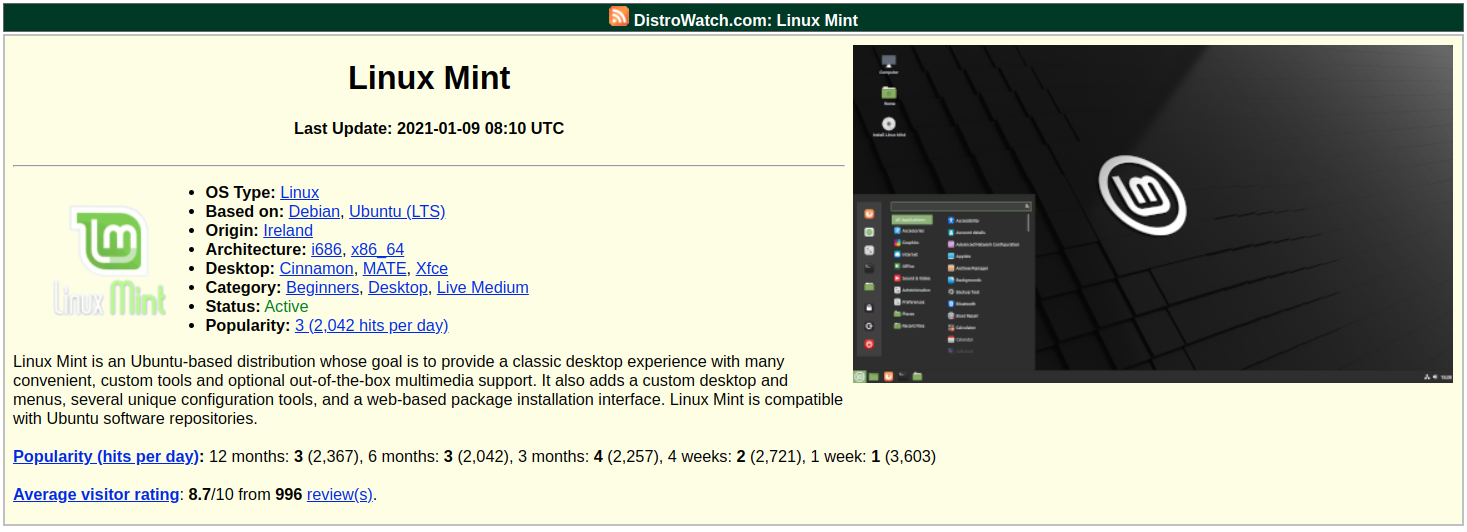Open the Xfce desktop link
The height and width of the screenshot is (532, 1467).
tap(432, 269)
